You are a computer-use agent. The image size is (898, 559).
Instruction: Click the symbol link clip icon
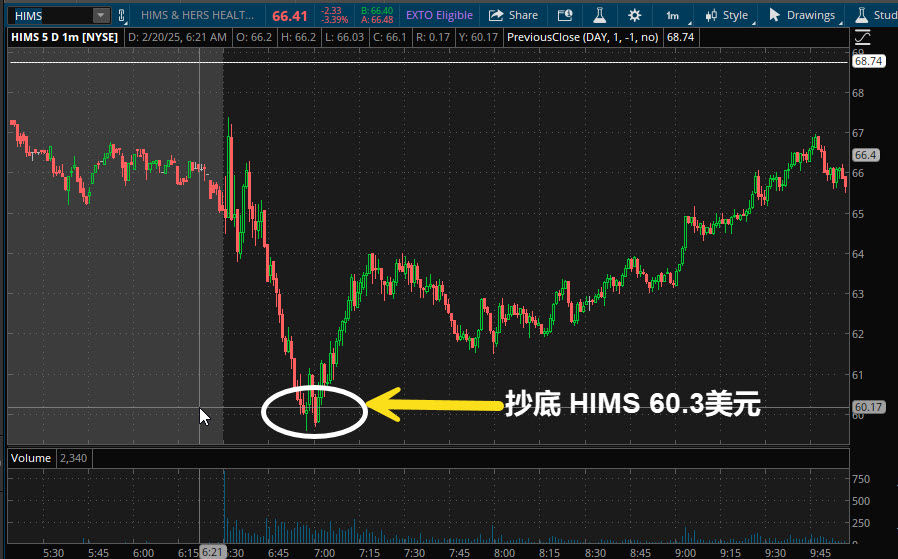click(121, 15)
